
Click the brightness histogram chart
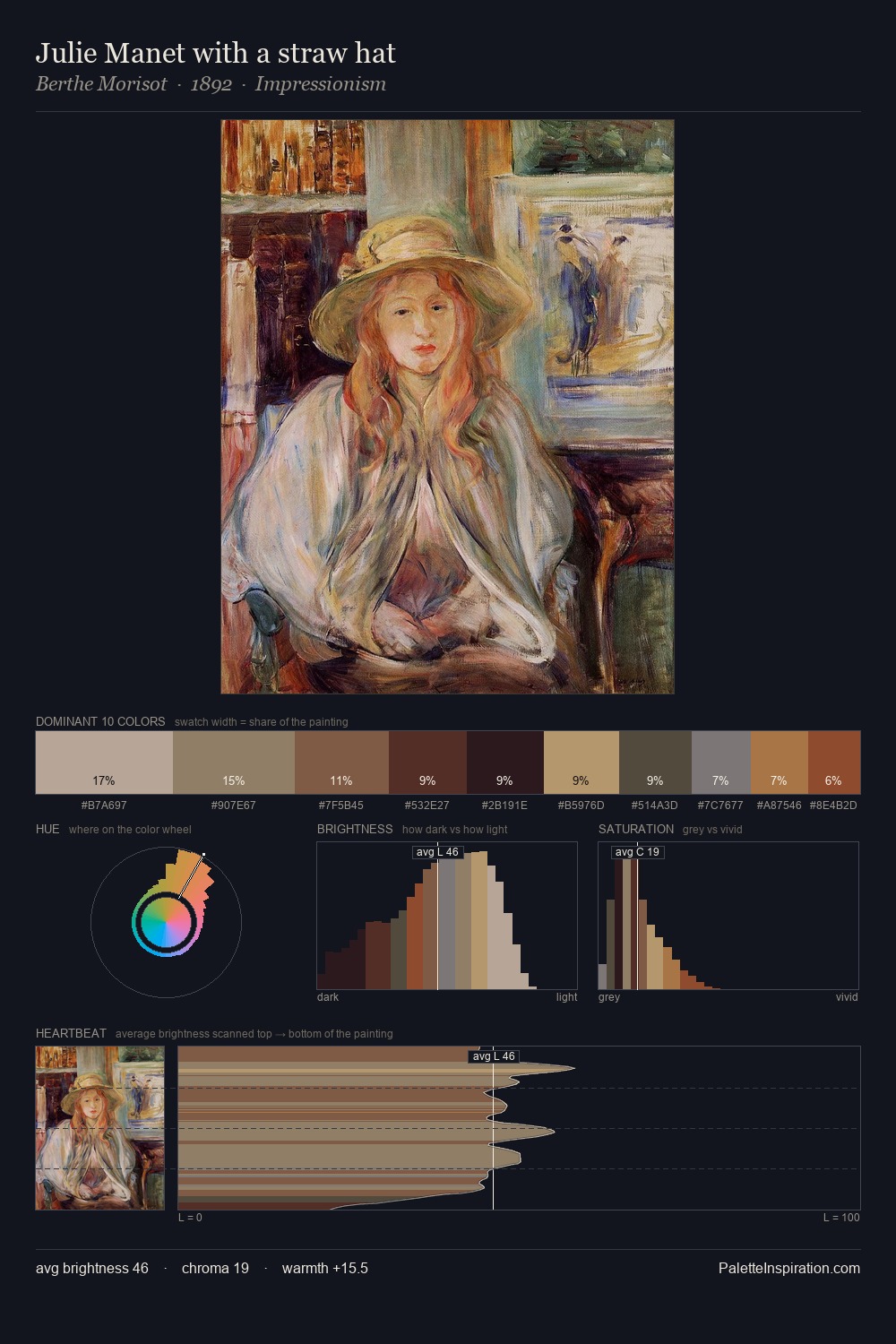pyautogui.click(x=447, y=916)
